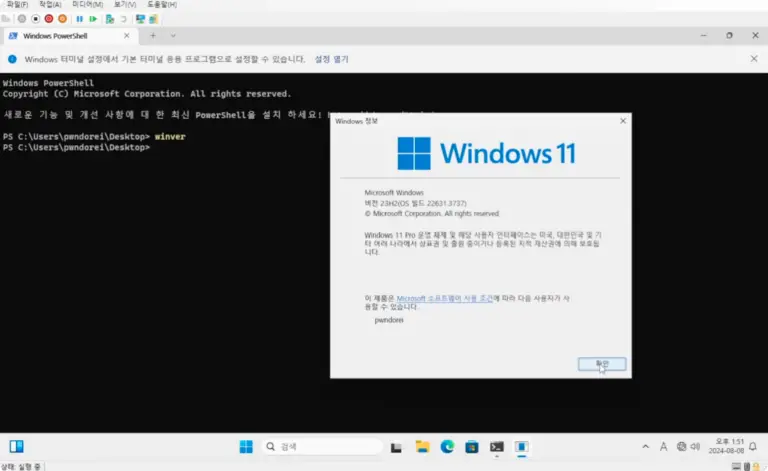The image size is (768, 471).
Task: Close the Windows 정보 dialog
Action: [x=623, y=121]
